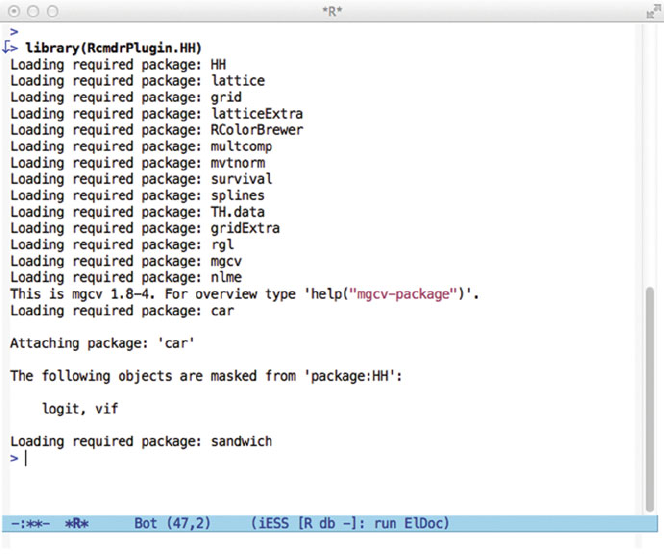The width and height of the screenshot is (664, 559).
Task: Click the "TH.data" package line
Action: 138,212
